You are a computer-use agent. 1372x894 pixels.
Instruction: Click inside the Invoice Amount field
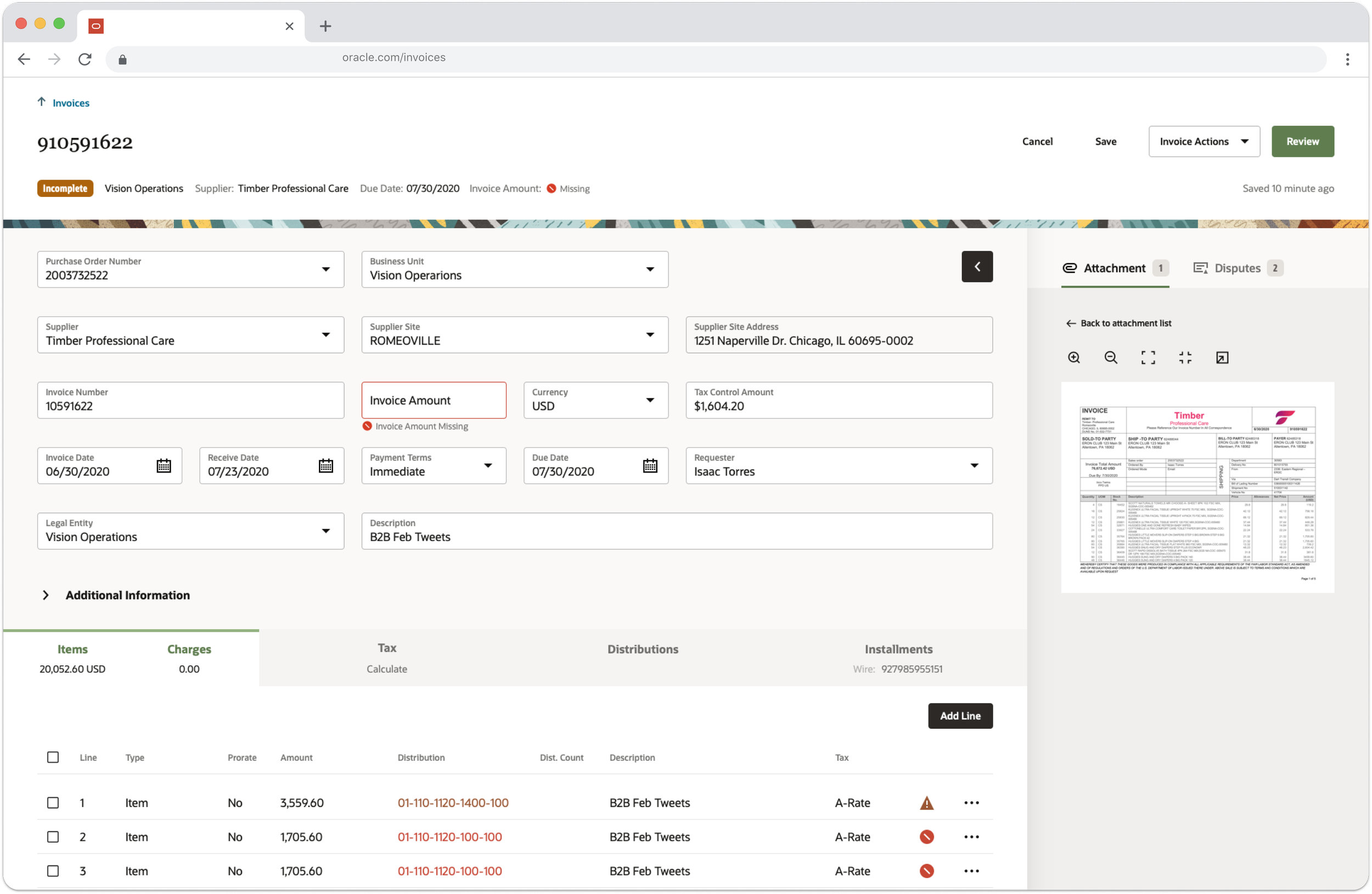click(x=434, y=400)
